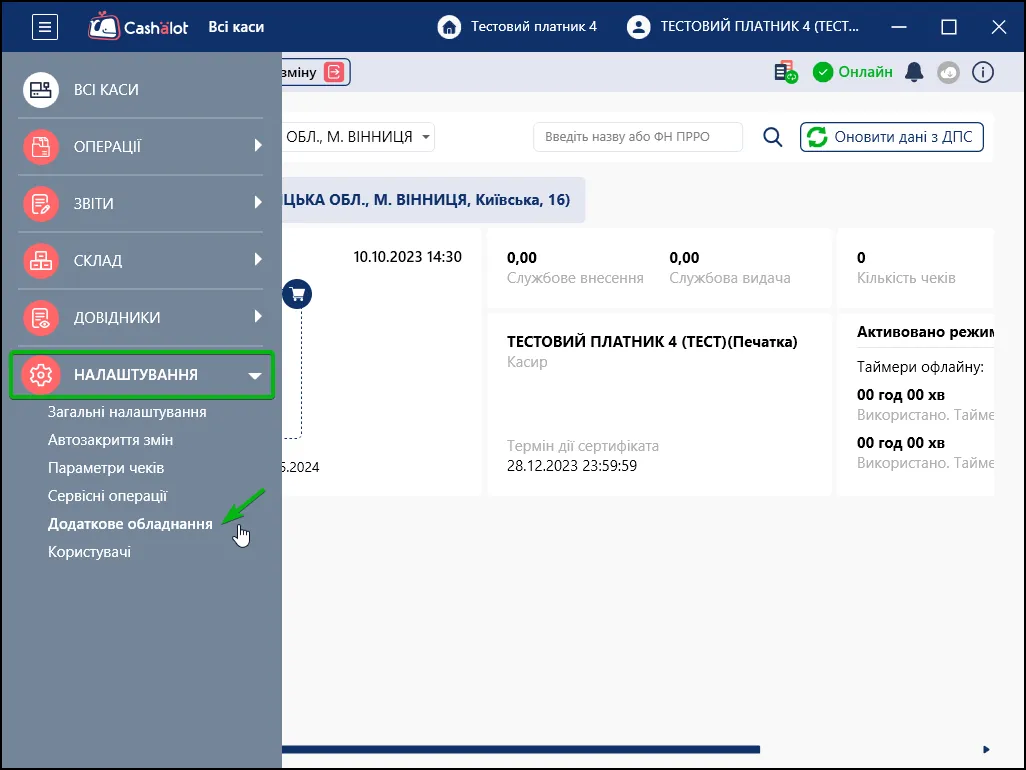This screenshot has width=1026, height=770.
Task: Click the search magnifier icon
Action: [x=772, y=137]
